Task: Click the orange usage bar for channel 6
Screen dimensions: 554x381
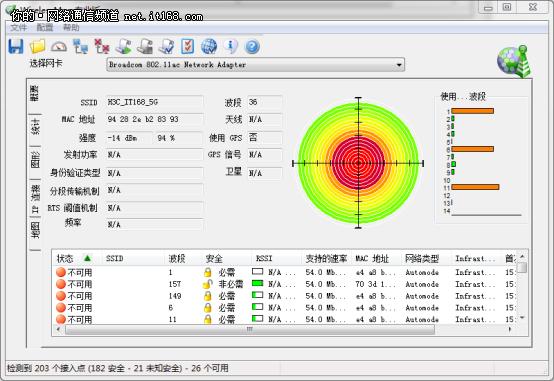Action: click(472, 149)
